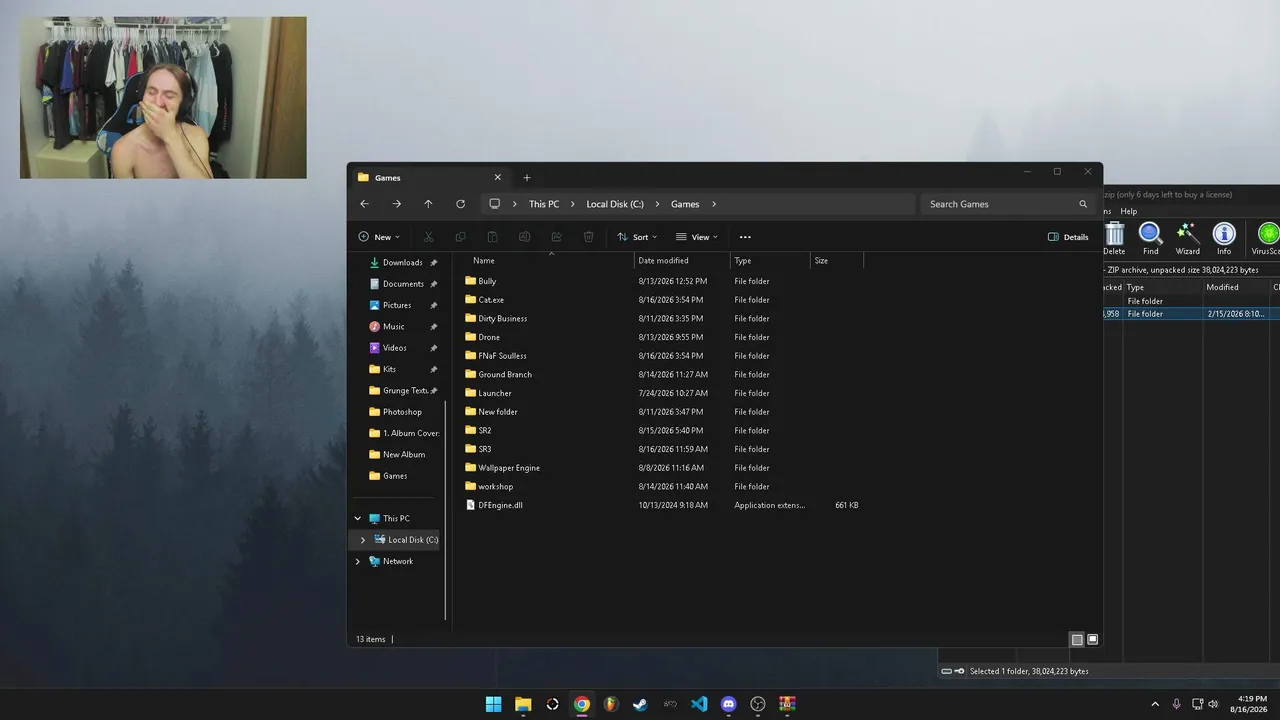Select the Games tab in Explorer
Image resolution: width=1280 pixels, height=720 pixels.
(430, 178)
